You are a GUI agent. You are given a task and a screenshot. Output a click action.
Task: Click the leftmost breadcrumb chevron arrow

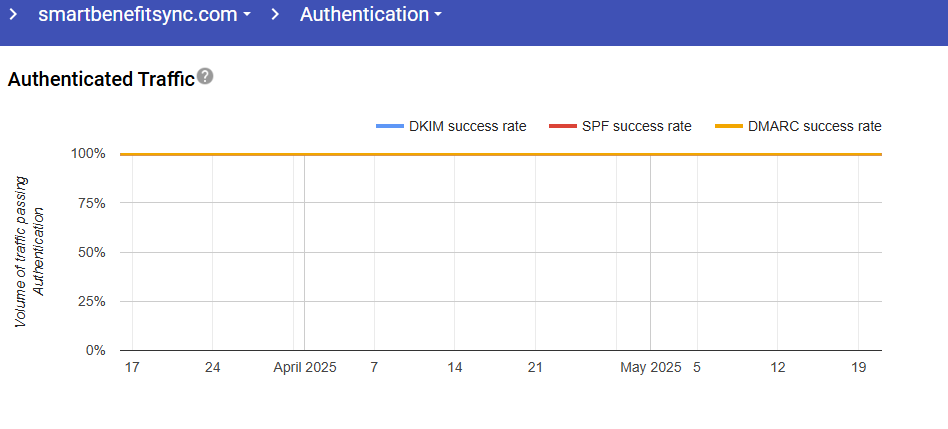[14, 14]
